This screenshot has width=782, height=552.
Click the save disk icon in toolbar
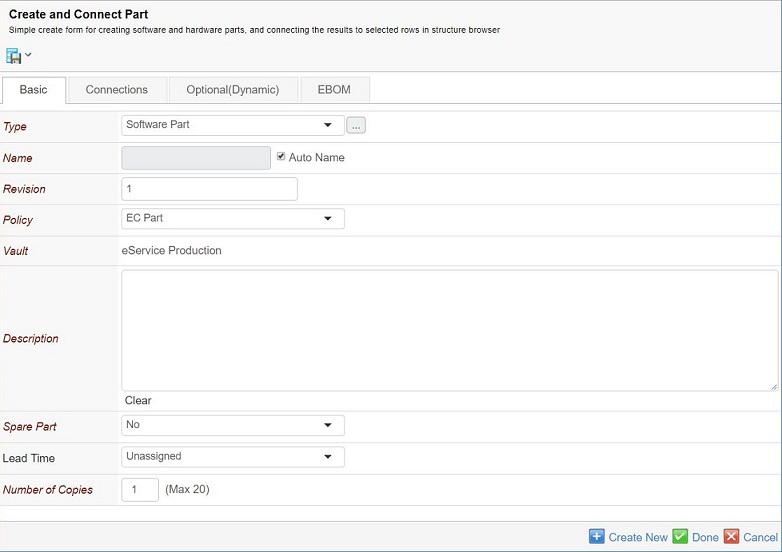point(14,55)
